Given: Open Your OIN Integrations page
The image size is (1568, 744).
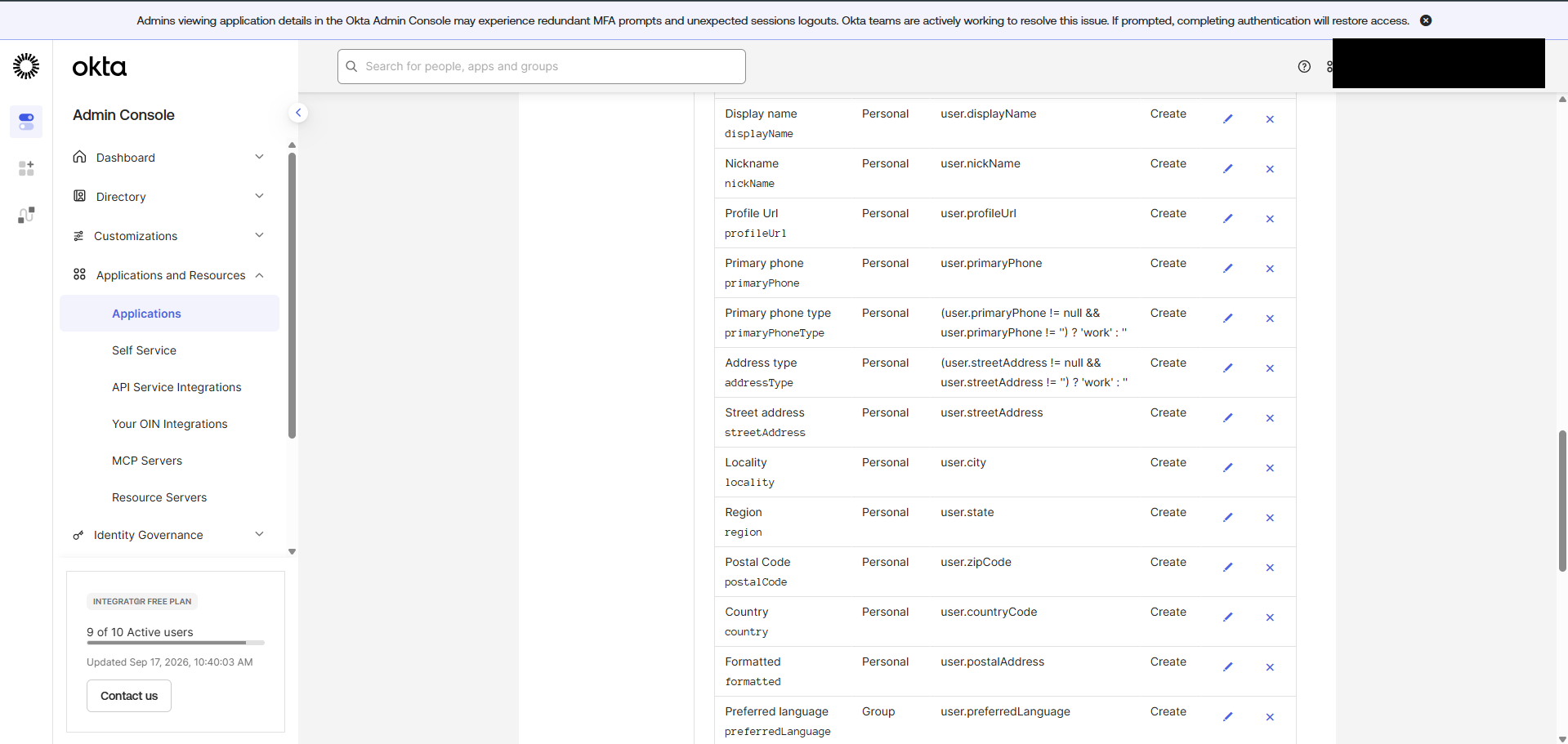Looking at the screenshot, I should (169, 424).
